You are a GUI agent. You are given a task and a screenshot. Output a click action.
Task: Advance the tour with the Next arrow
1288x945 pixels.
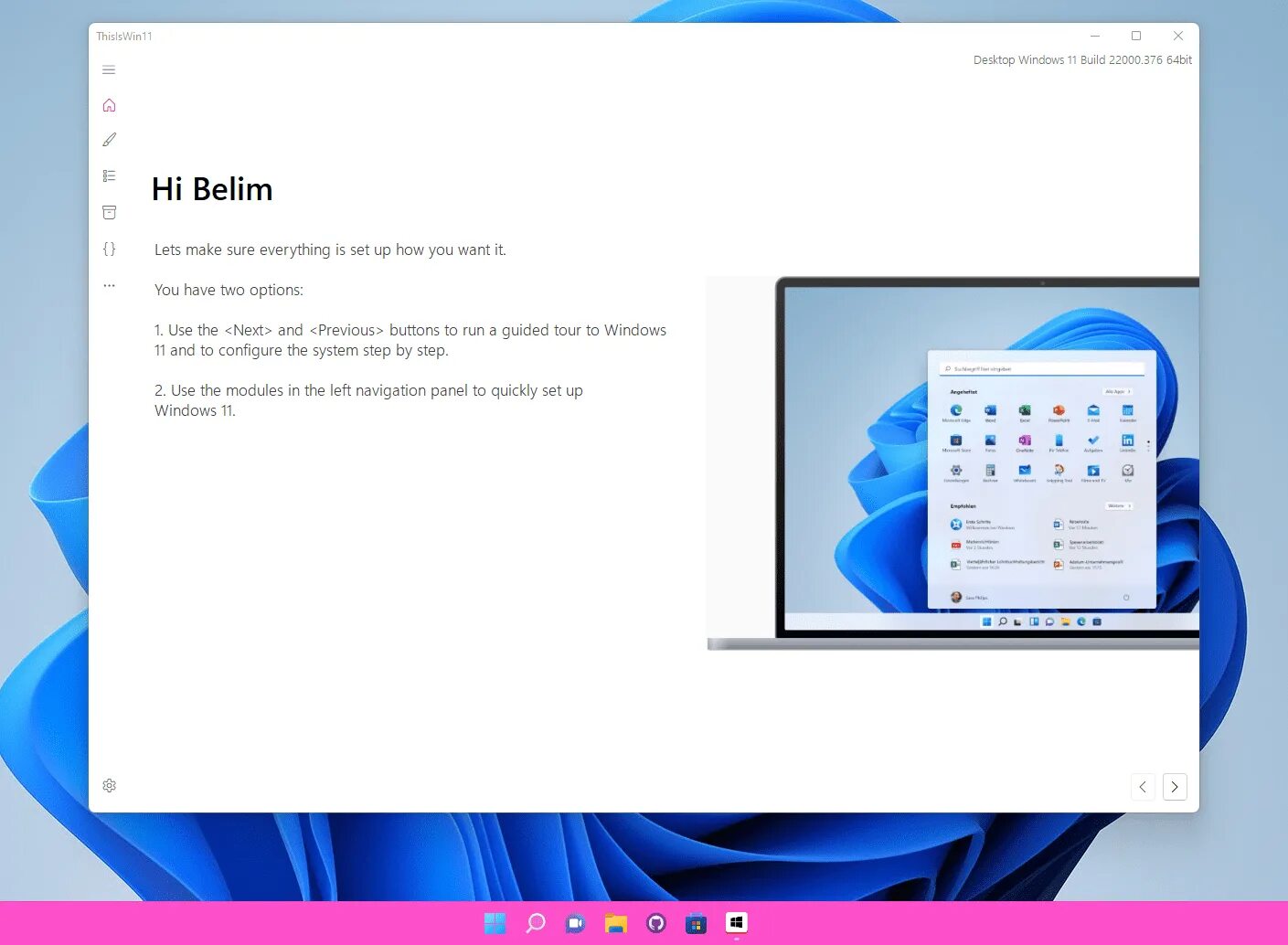1175,786
